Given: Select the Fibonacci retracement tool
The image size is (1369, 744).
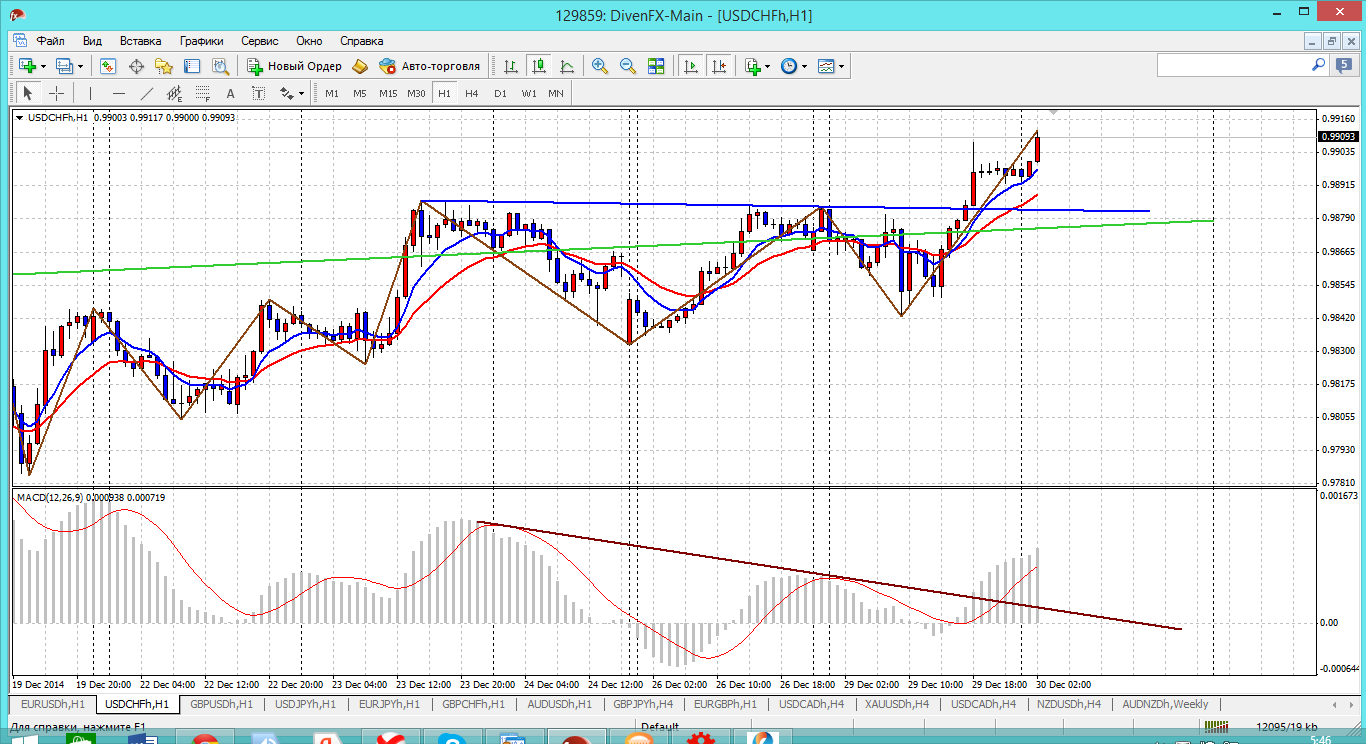Looking at the screenshot, I should pyautogui.click(x=203, y=93).
